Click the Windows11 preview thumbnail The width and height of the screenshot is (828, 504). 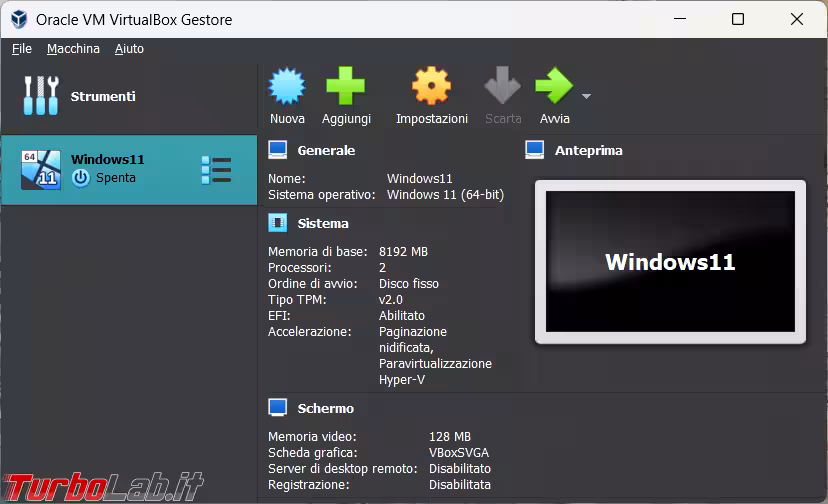click(x=669, y=262)
